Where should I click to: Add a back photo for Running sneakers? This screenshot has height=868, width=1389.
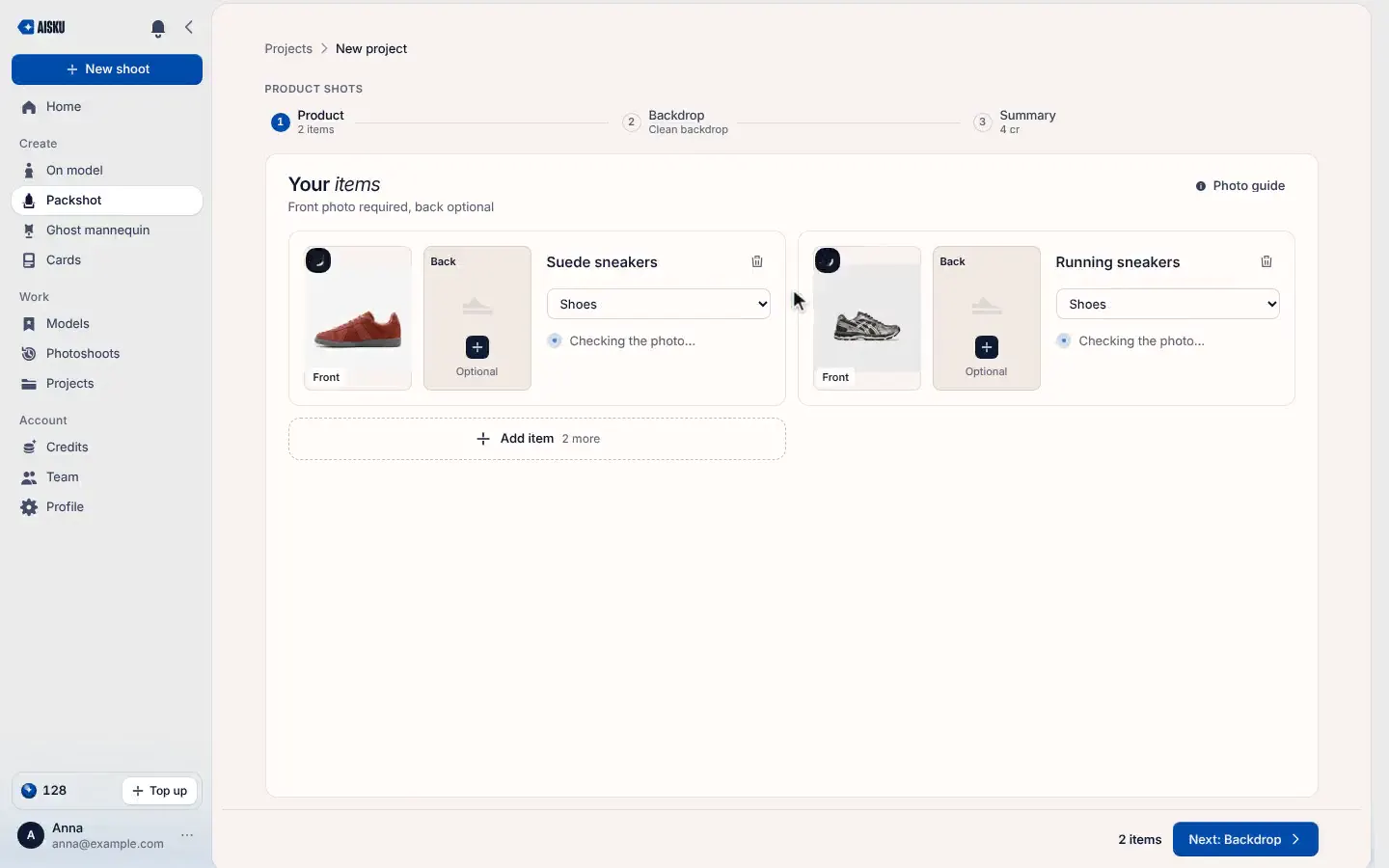987,347
